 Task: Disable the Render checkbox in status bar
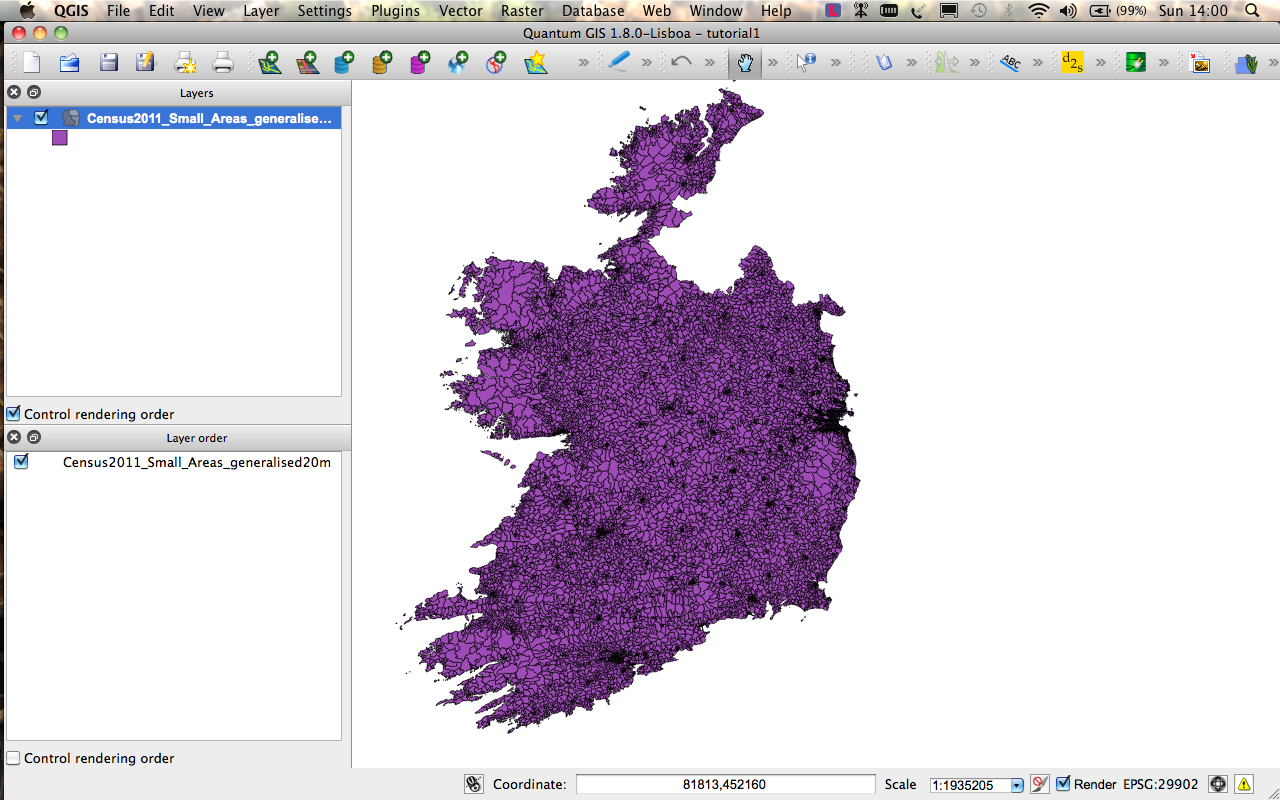click(x=1063, y=784)
